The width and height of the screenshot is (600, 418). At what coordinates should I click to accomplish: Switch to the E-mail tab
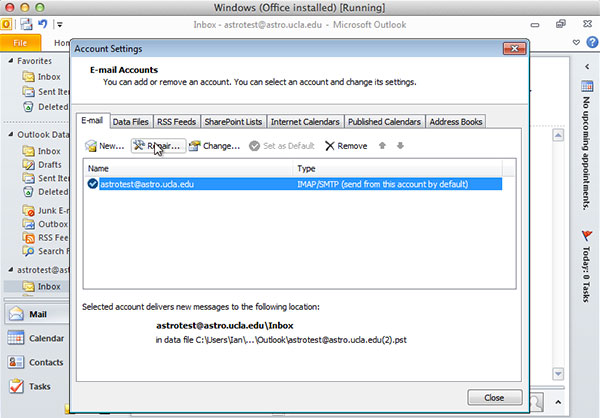[x=92, y=121]
